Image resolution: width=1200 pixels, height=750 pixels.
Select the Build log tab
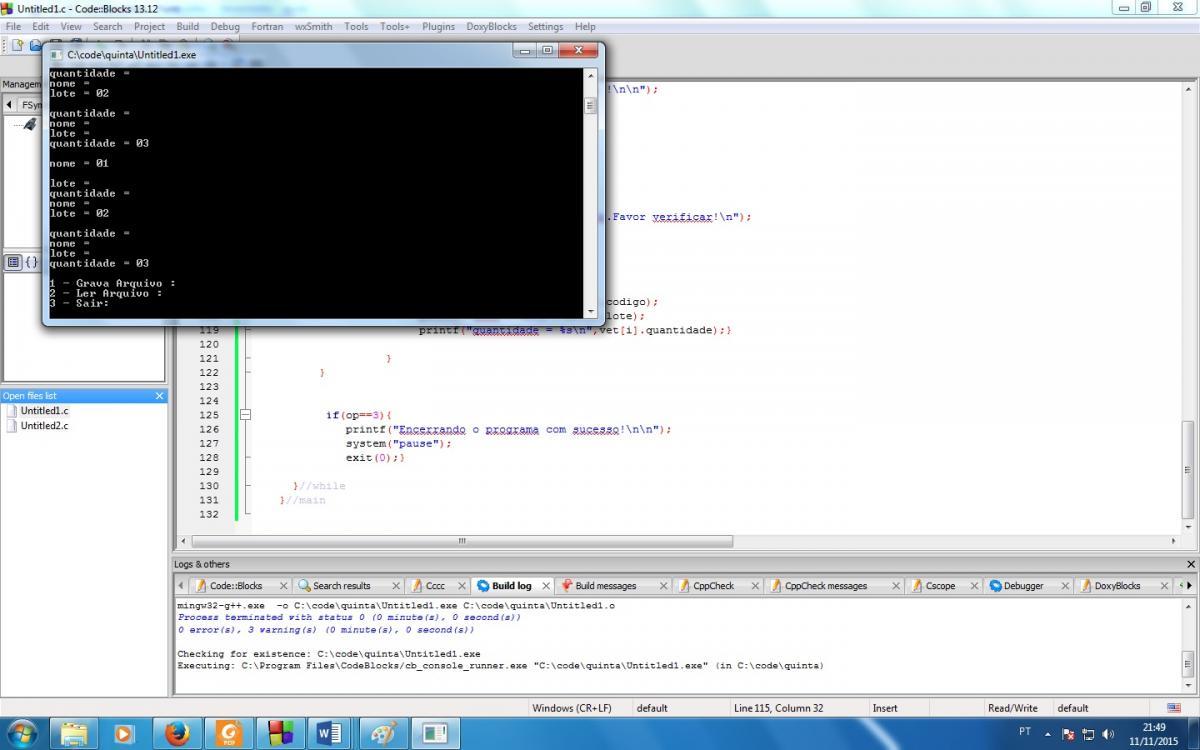pyautogui.click(x=511, y=586)
